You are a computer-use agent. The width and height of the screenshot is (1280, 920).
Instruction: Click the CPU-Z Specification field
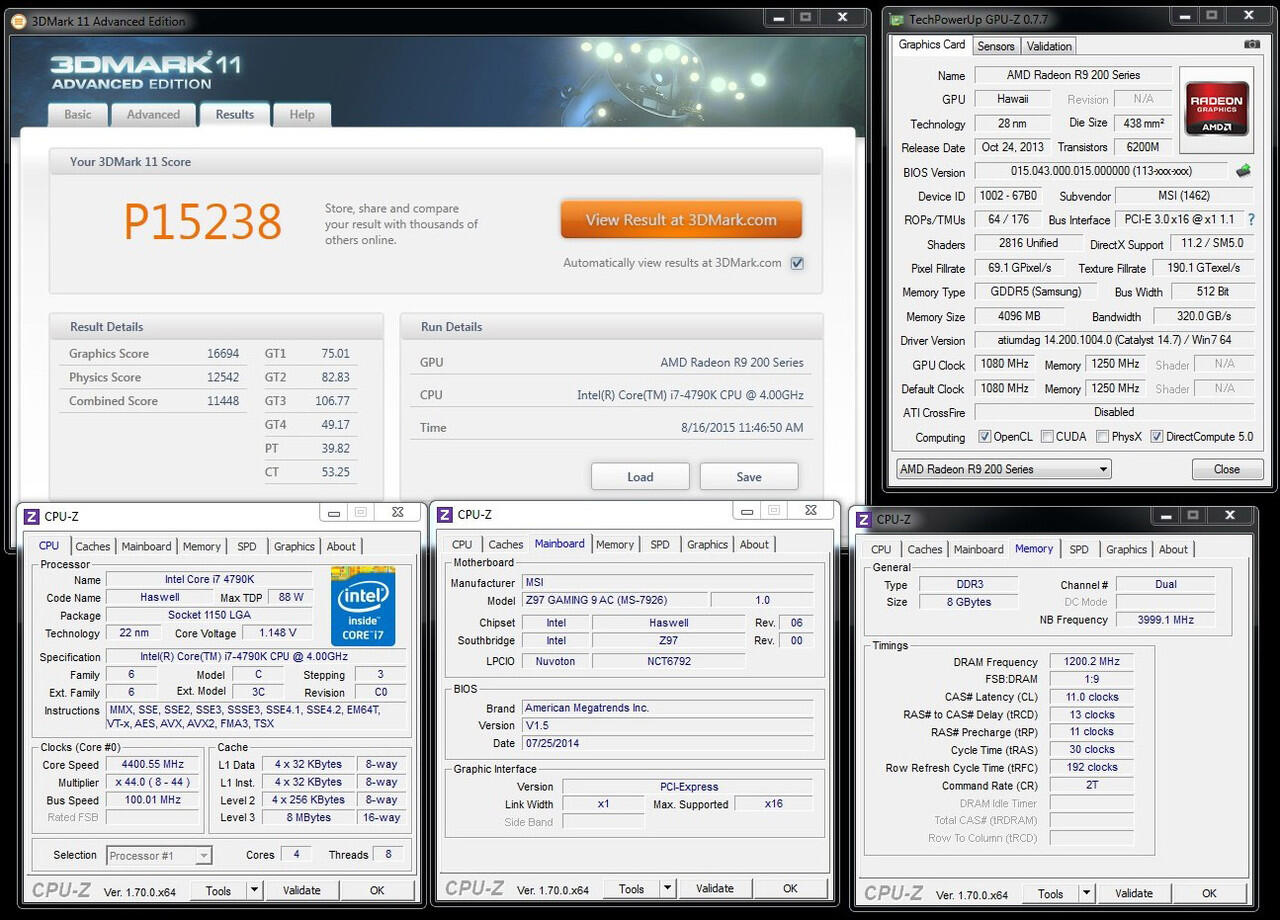pyautogui.click(x=257, y=657)
